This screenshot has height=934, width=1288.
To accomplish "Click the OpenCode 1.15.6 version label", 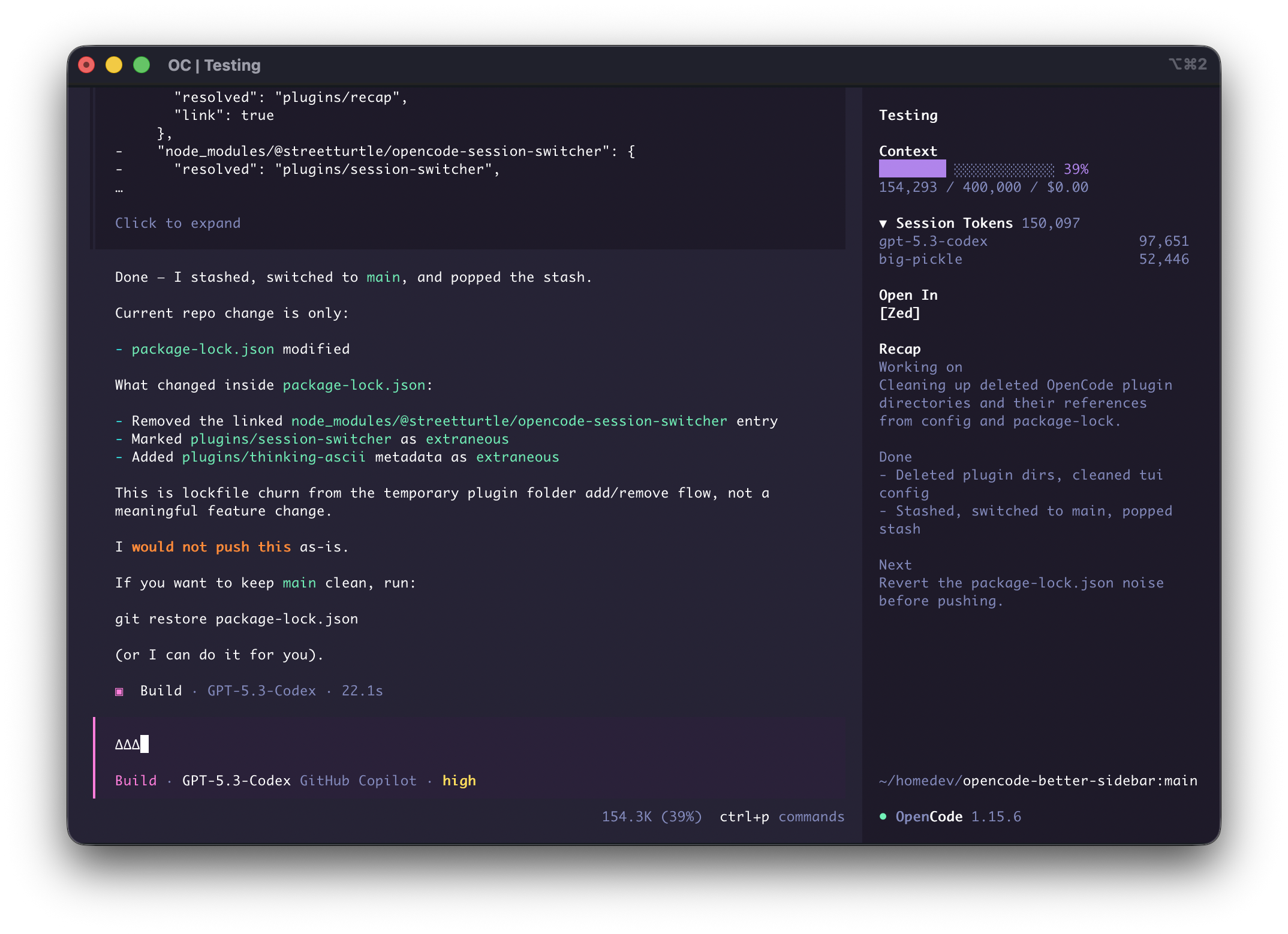I will tap(958, 817).
